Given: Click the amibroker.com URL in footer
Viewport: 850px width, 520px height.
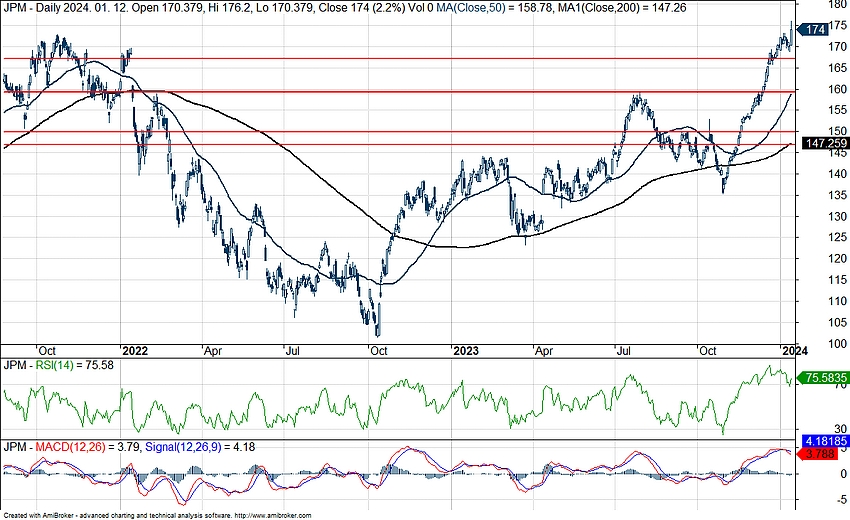Looking at the screenshot, I should click(x=274, y=516).
